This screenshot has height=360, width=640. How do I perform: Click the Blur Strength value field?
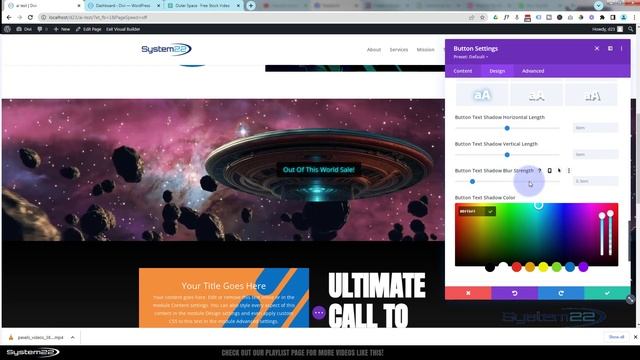[595, 181]
